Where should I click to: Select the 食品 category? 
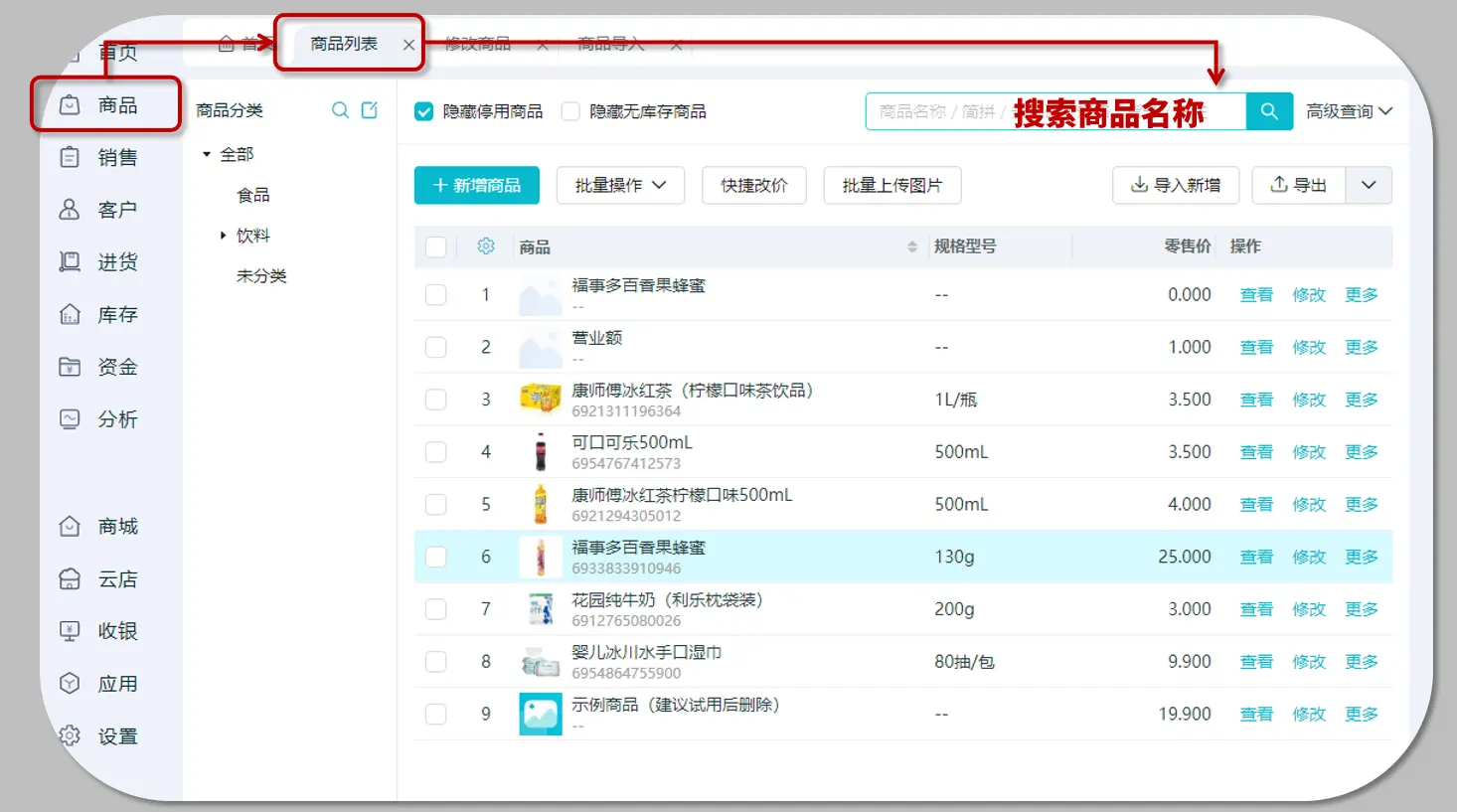pos(253,195)
